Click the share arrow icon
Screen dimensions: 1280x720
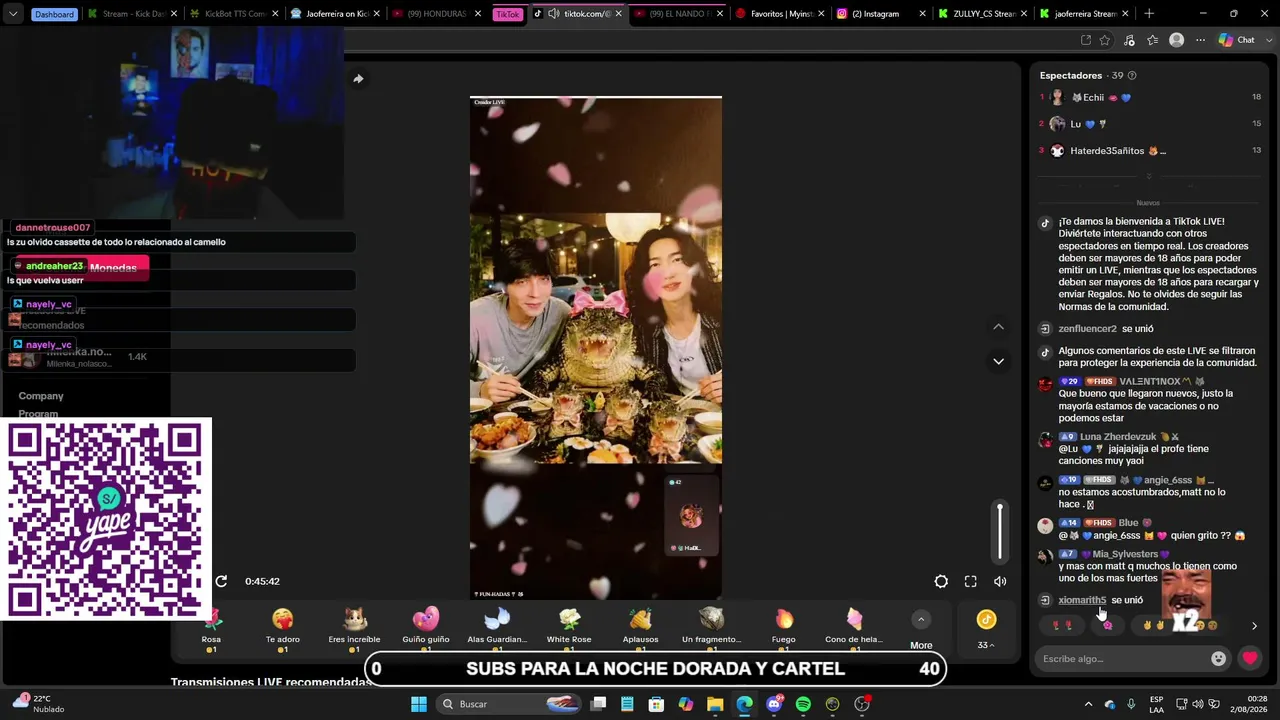tap(358, 79)
